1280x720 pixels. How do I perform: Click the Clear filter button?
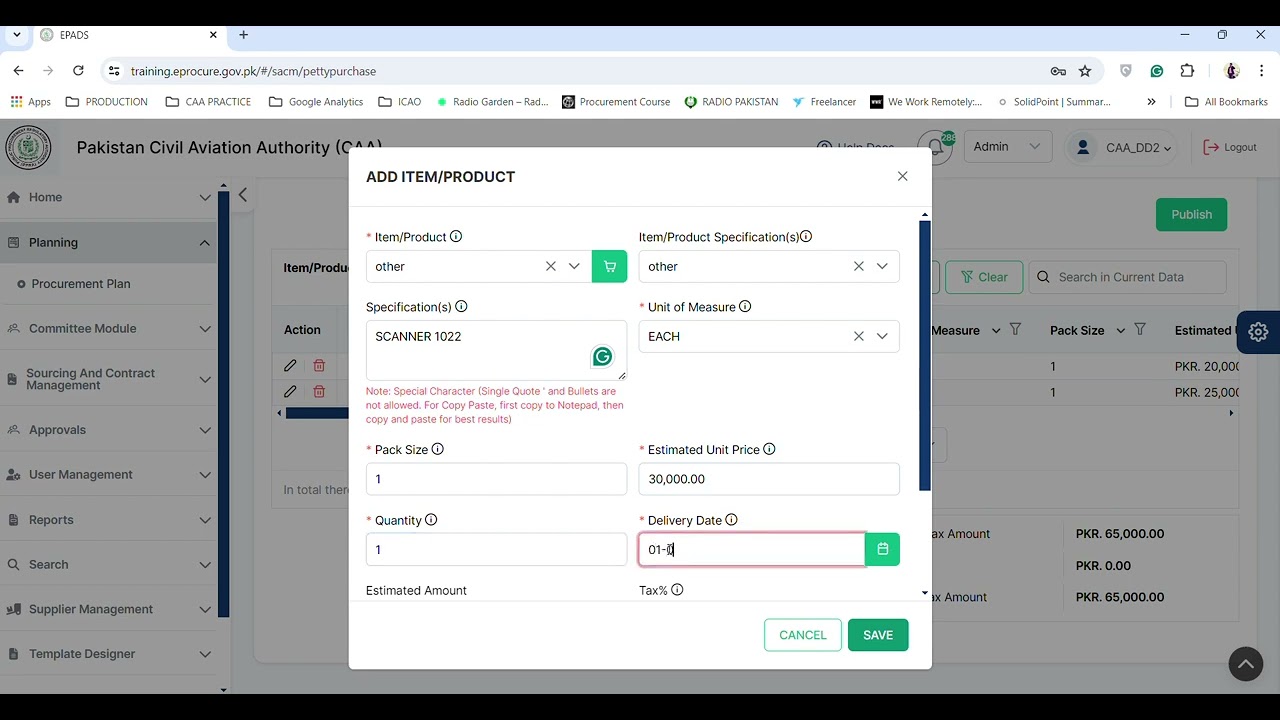984,277
